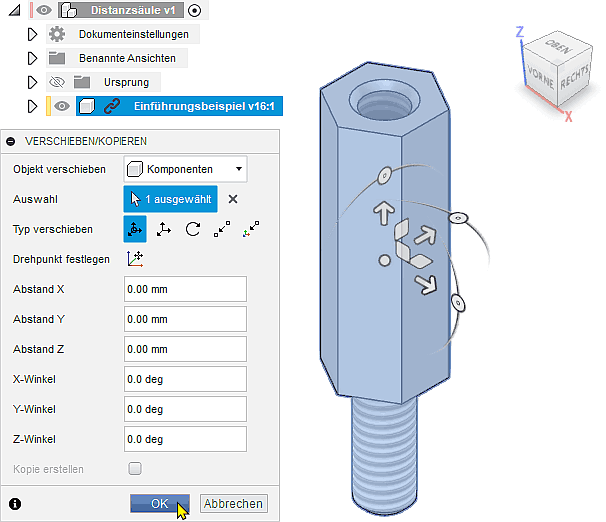Image resolution: width=606 pixels, height=522 pixels.
Task: Click the OK button
Action: click(159, 504)
